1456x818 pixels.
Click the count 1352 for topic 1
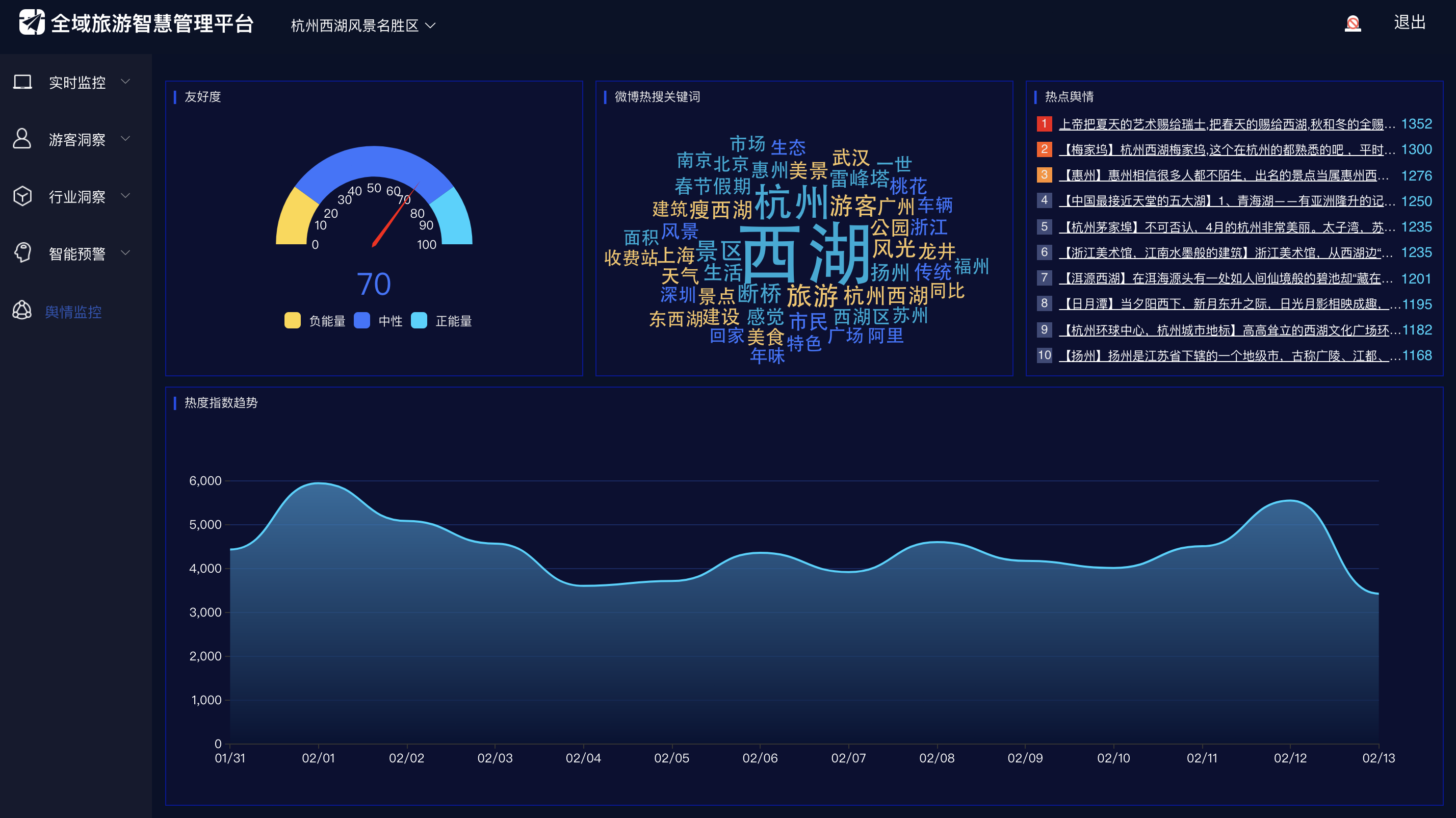(x=1416, y=124)
